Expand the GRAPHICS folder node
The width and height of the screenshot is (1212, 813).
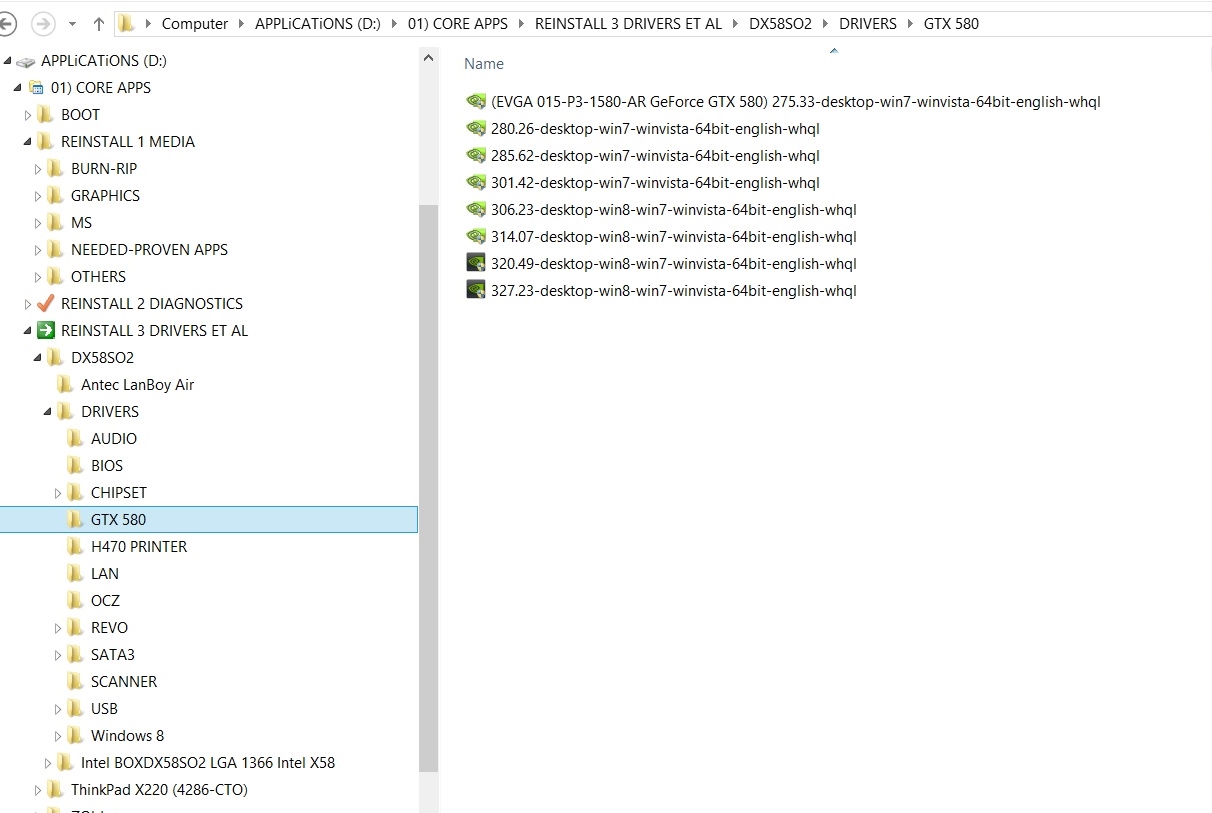38,196
